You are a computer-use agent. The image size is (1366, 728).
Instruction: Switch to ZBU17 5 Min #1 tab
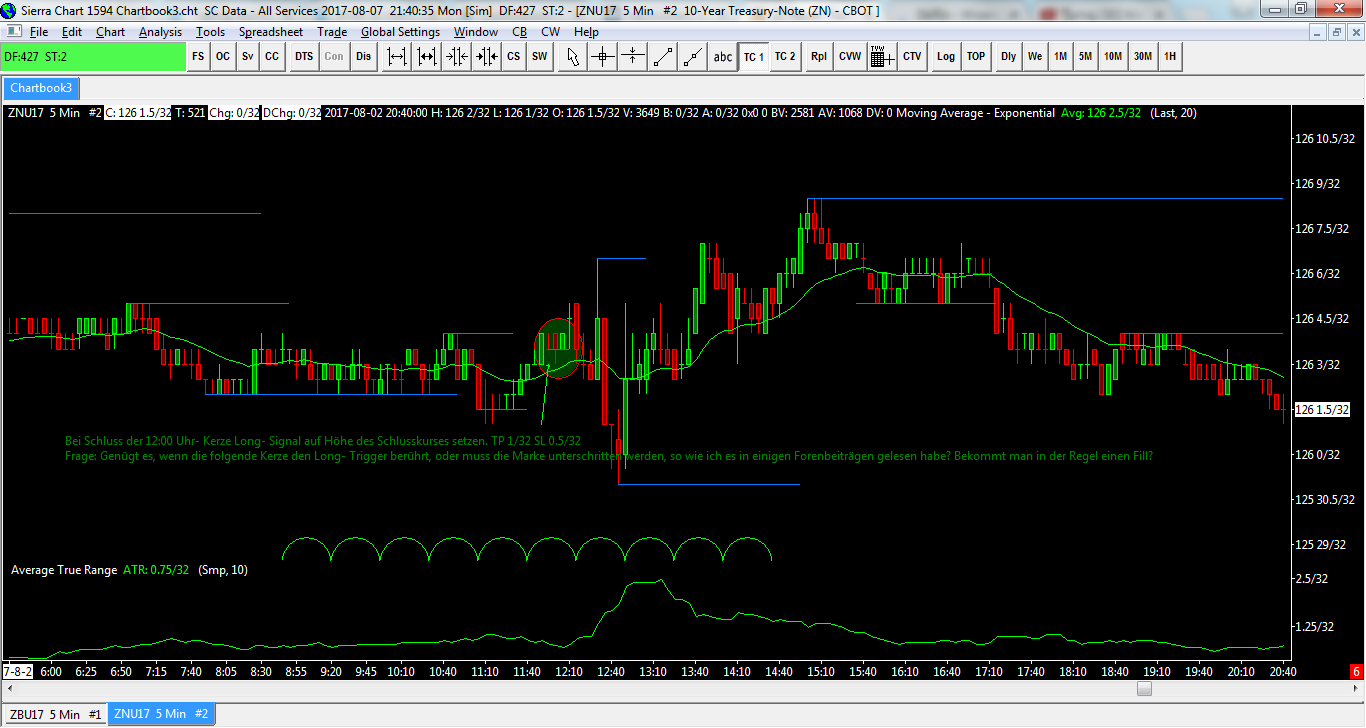pyautogui.click(x=55, y=714)
